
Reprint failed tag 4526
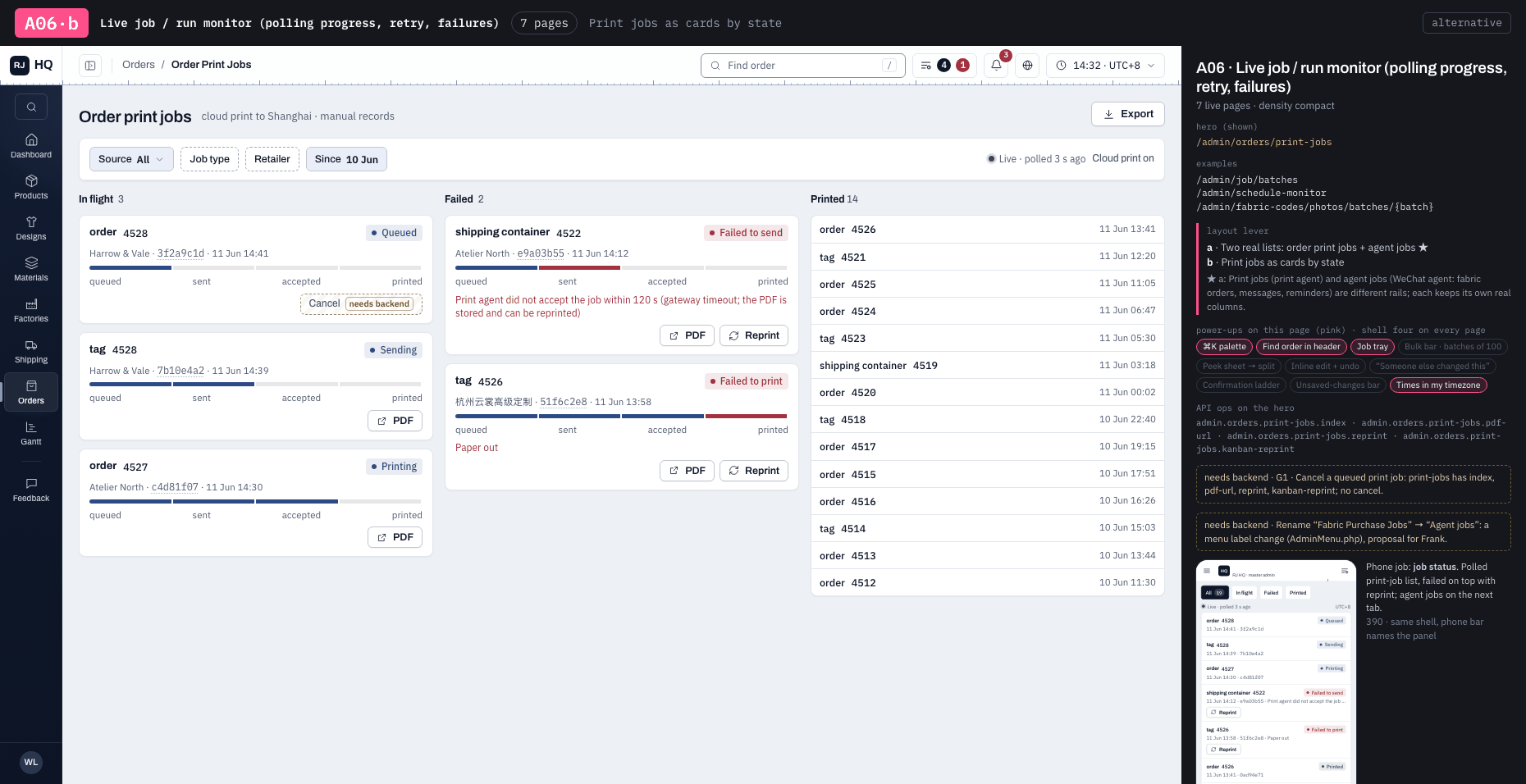[754, 471]
